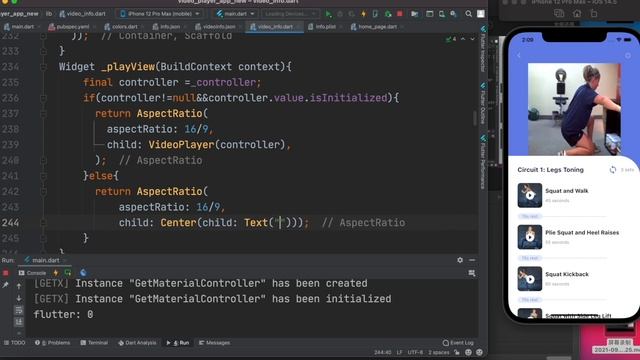Run the app with the green play icon
640x360 pixels.
click(329, 14)
